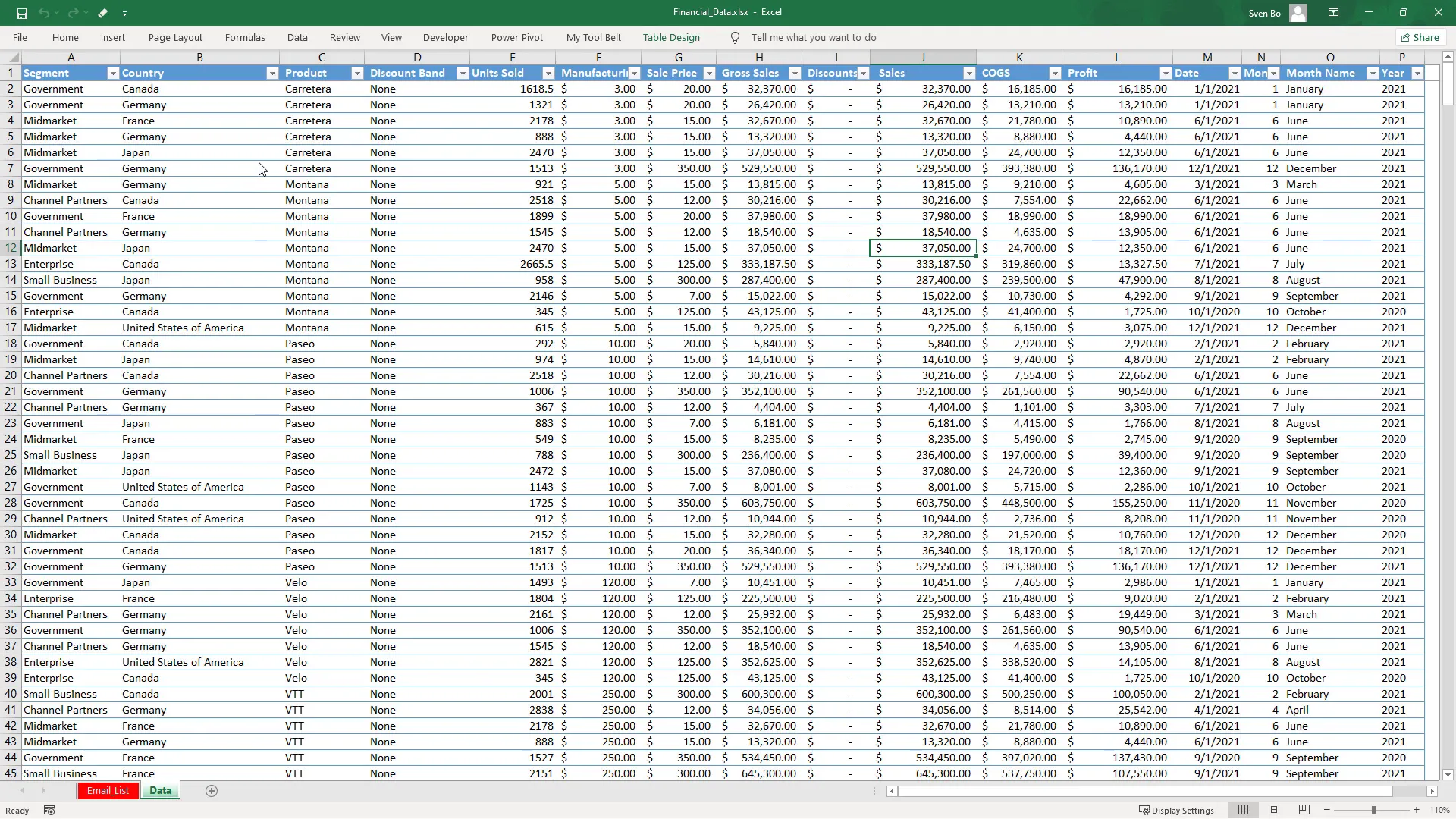Click the zoom out minus icon

(x=1328, y=811)
